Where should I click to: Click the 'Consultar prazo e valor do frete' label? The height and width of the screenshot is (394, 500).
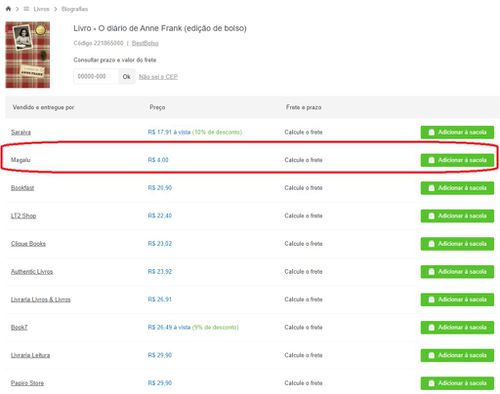(115, 60)
